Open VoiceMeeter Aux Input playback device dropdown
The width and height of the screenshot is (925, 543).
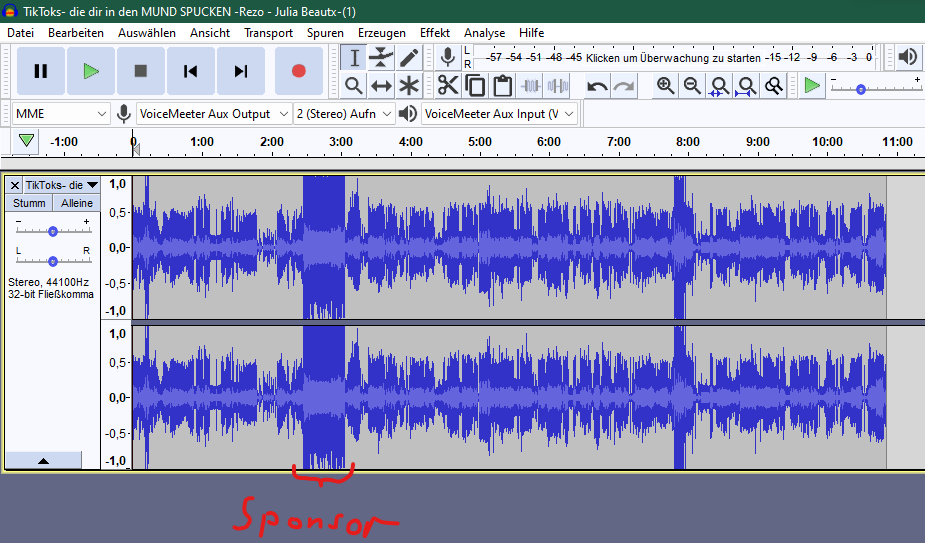499,113
